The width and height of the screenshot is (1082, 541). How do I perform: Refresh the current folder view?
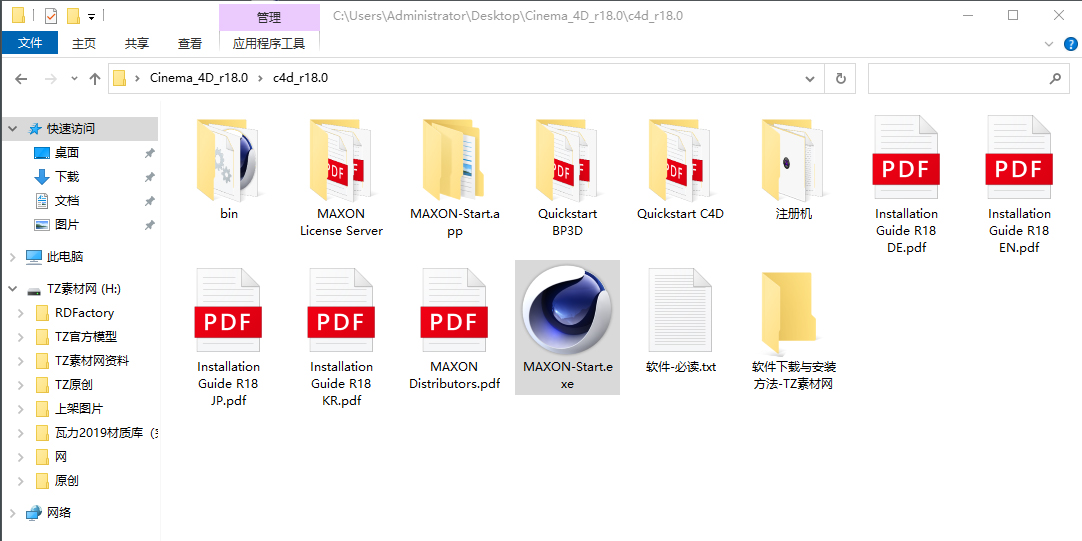point(840,79)
